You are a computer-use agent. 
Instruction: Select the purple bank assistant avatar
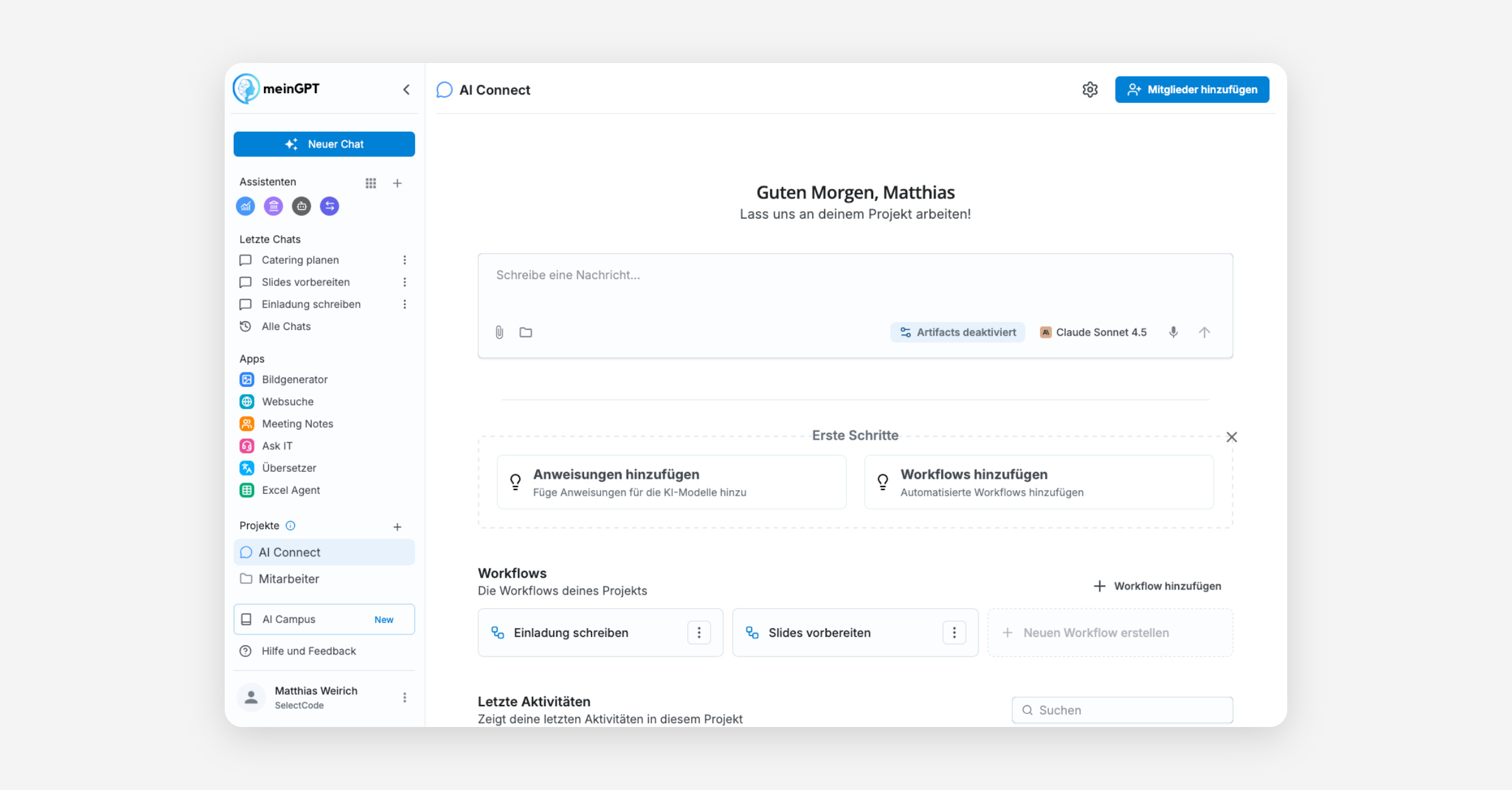[273, 206]
